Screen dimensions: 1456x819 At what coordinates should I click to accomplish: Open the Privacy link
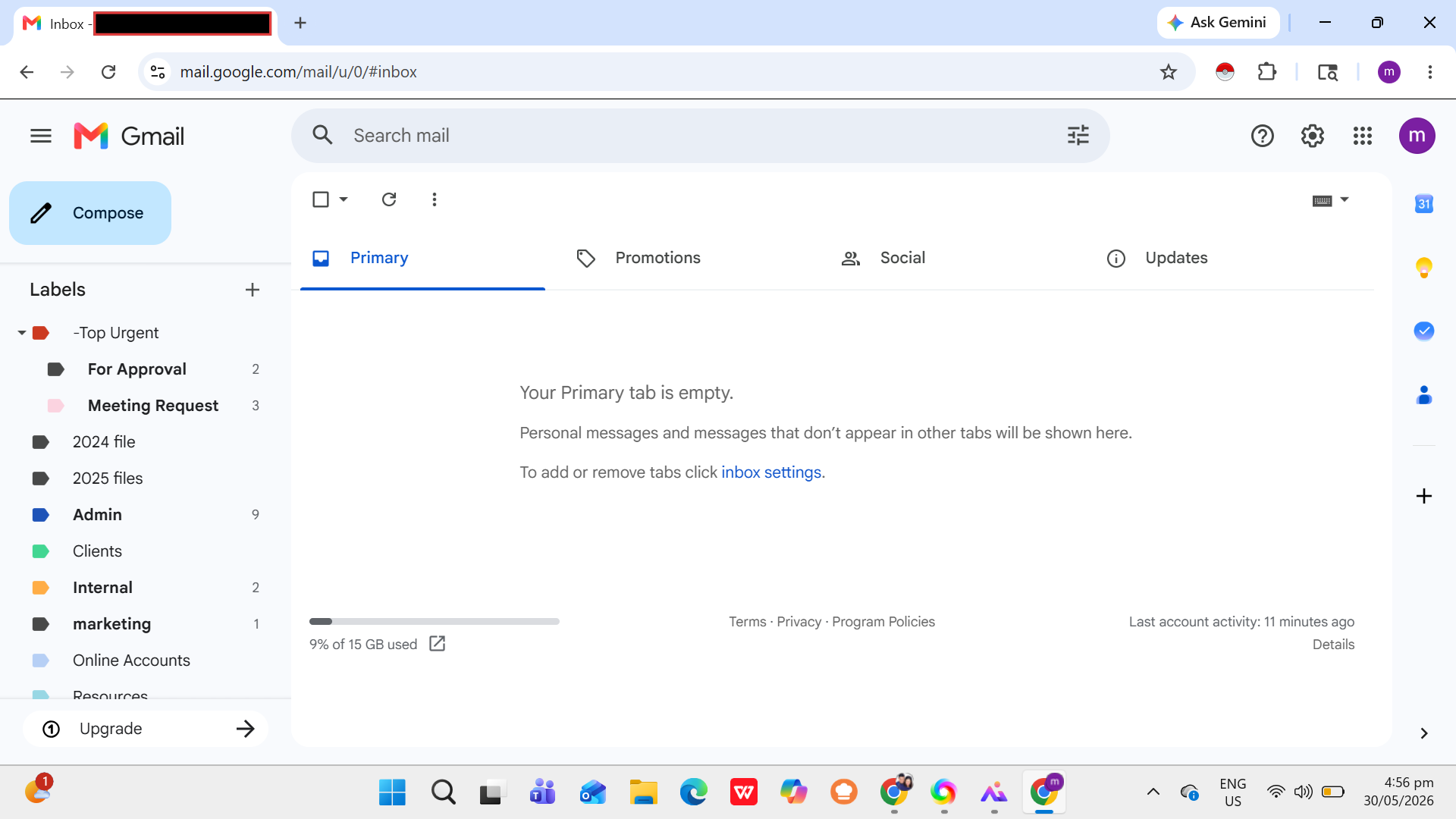(x=799, y=622)
